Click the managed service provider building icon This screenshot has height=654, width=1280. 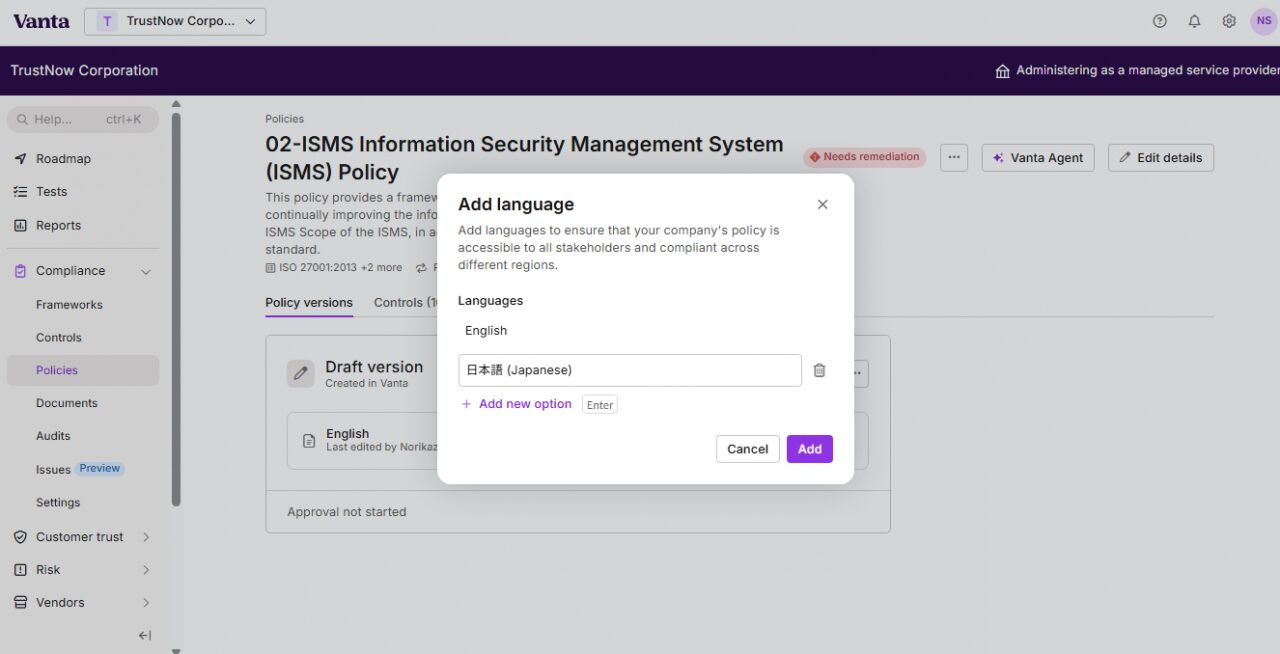click(x=1002, y=71)
